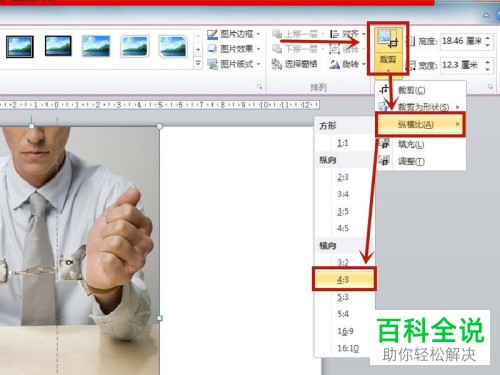Screen dimensions: 500x375
Task: Apply the fifth snipped-corner picture style
Action: (x=173, y=46)
